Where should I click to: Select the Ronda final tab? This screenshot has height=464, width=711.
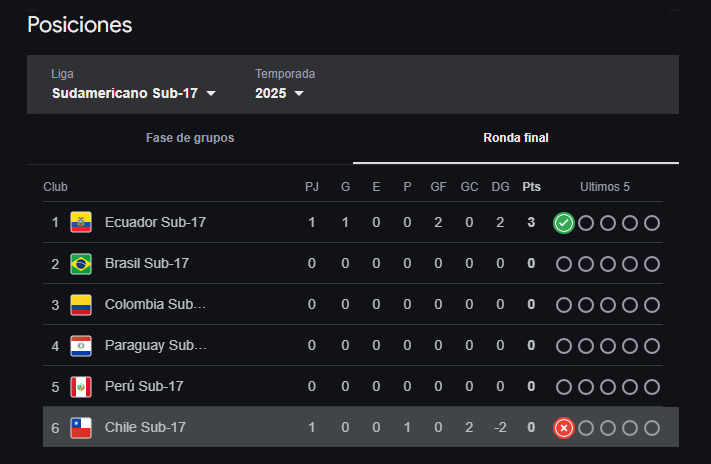click(x=516, y=138)
